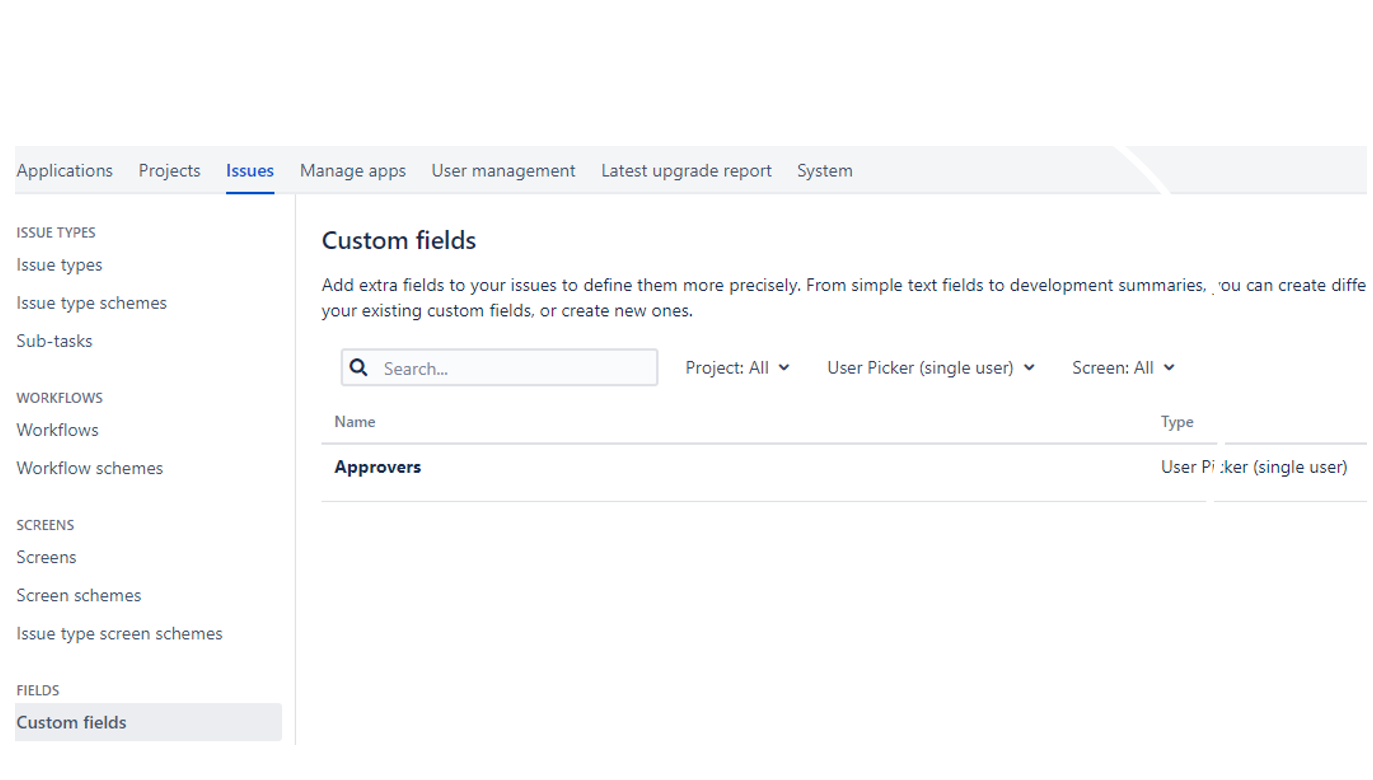Click the magnifying glass search icon

pyautogui.click(x=359, y=368)
